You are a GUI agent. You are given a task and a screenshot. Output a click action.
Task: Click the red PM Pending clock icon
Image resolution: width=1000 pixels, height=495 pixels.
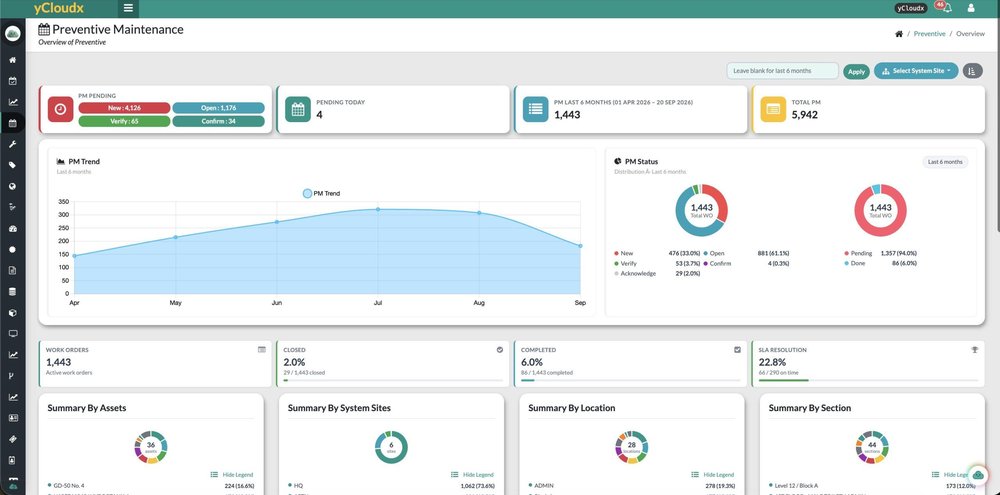60,109
